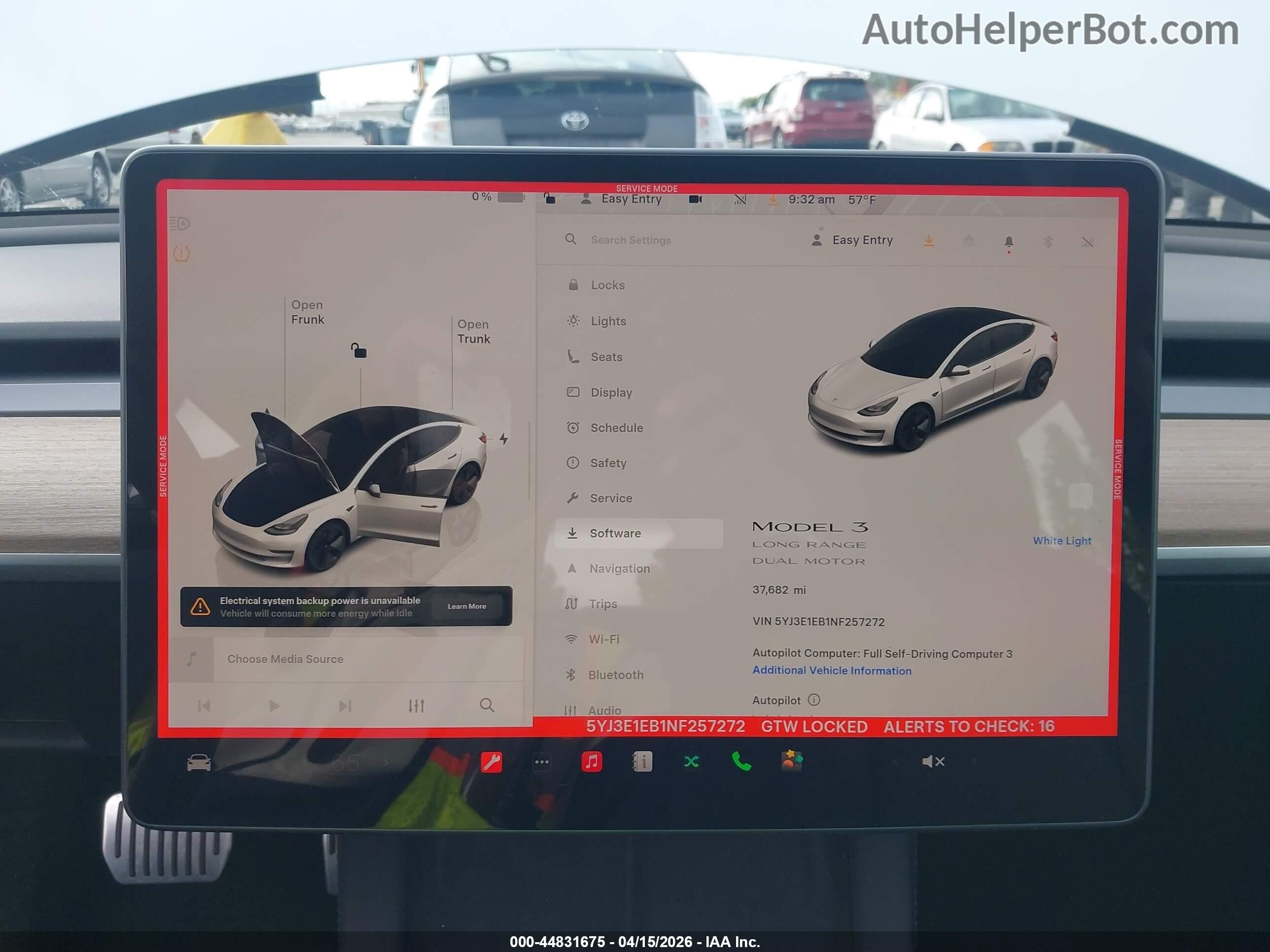Image resolution: width=1270 pixels, height=952 pixels.
Task: Tap the music note icon beside Choose Media Source
Action: coord(192,659)
